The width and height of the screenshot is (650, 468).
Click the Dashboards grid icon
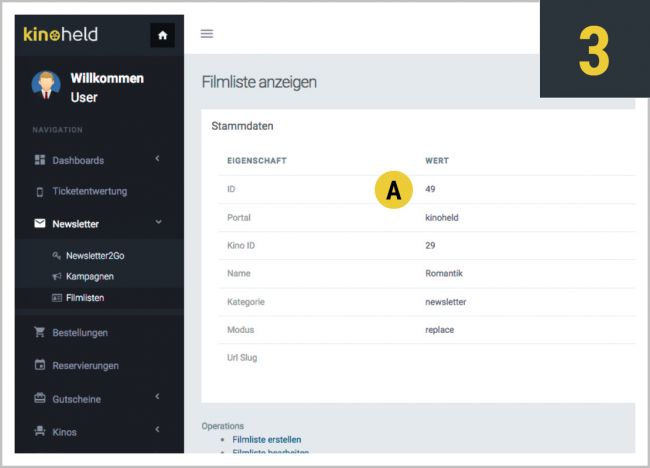coord(40,160)
